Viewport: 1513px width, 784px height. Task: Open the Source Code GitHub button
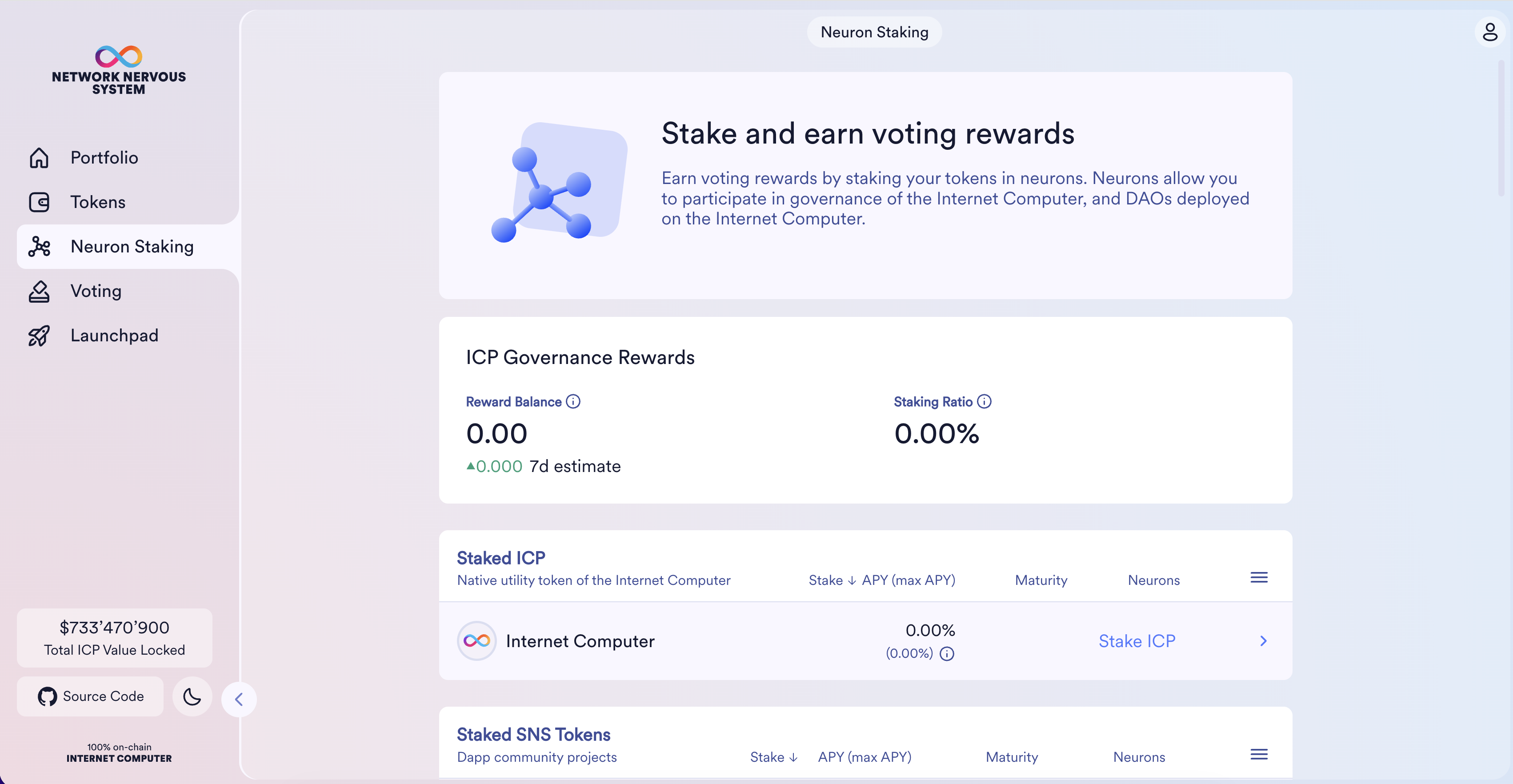pos(91,696)
